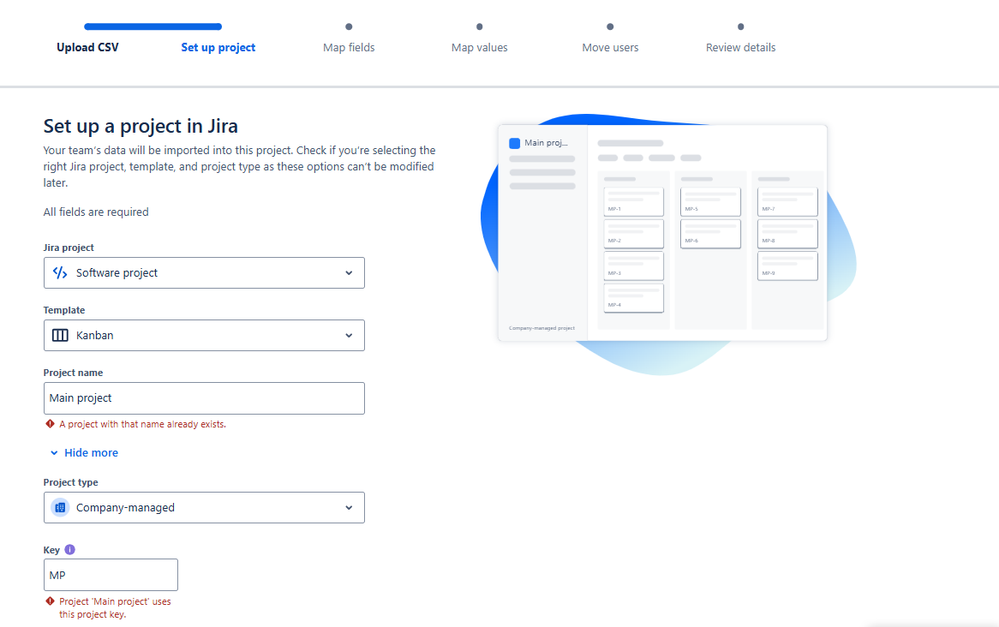The image size is (999, 627).
Task: Go to the Map values step
Action: point(479,47)
